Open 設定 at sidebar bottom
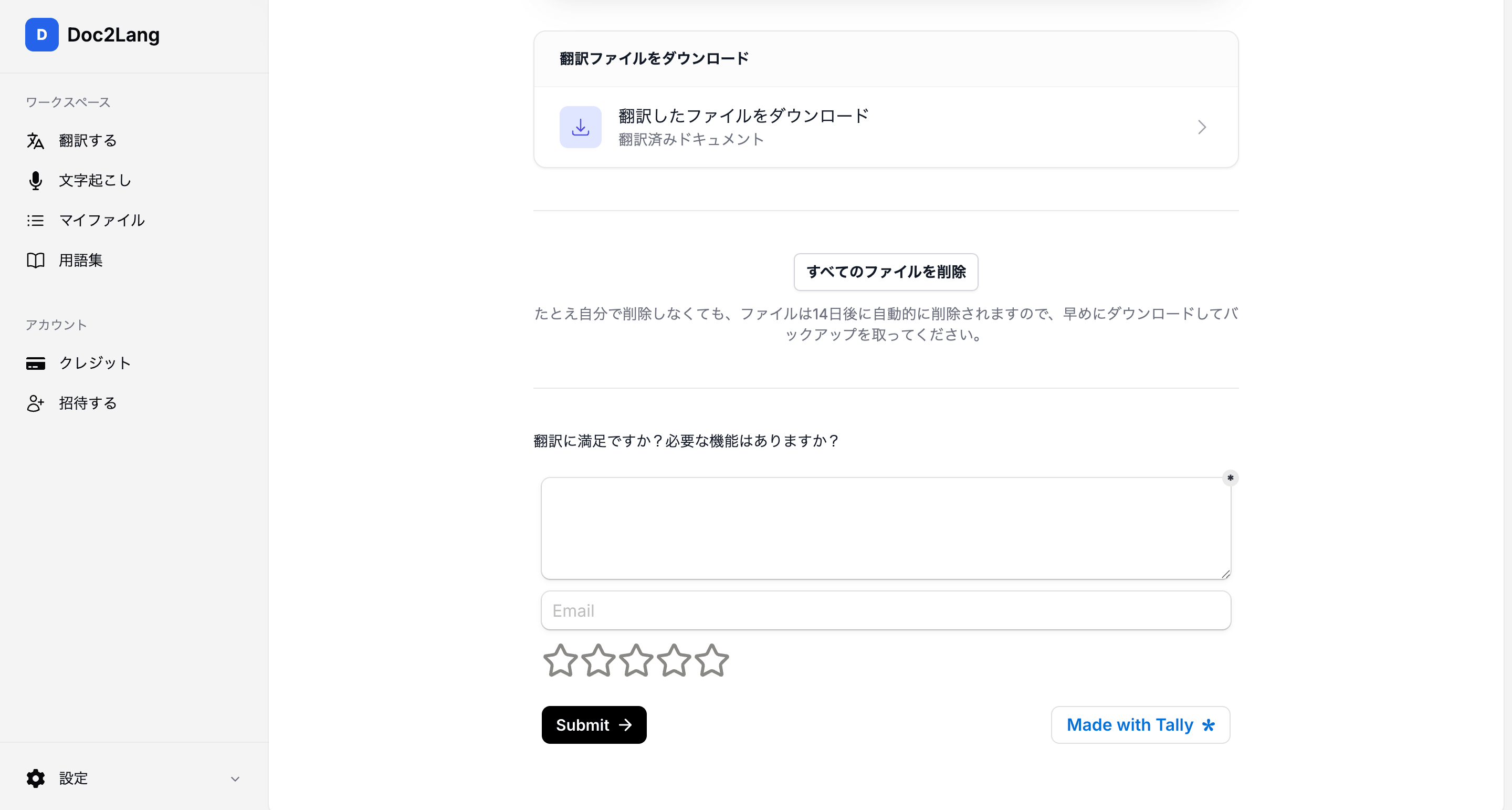The height and width of the screenshot is (810, 1512). (134, 779)
